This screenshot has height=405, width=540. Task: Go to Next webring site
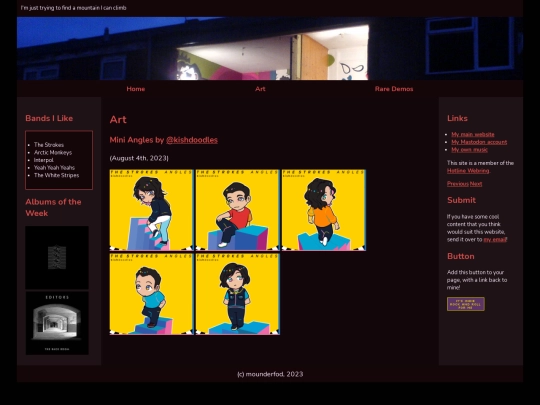click(476, 184)
